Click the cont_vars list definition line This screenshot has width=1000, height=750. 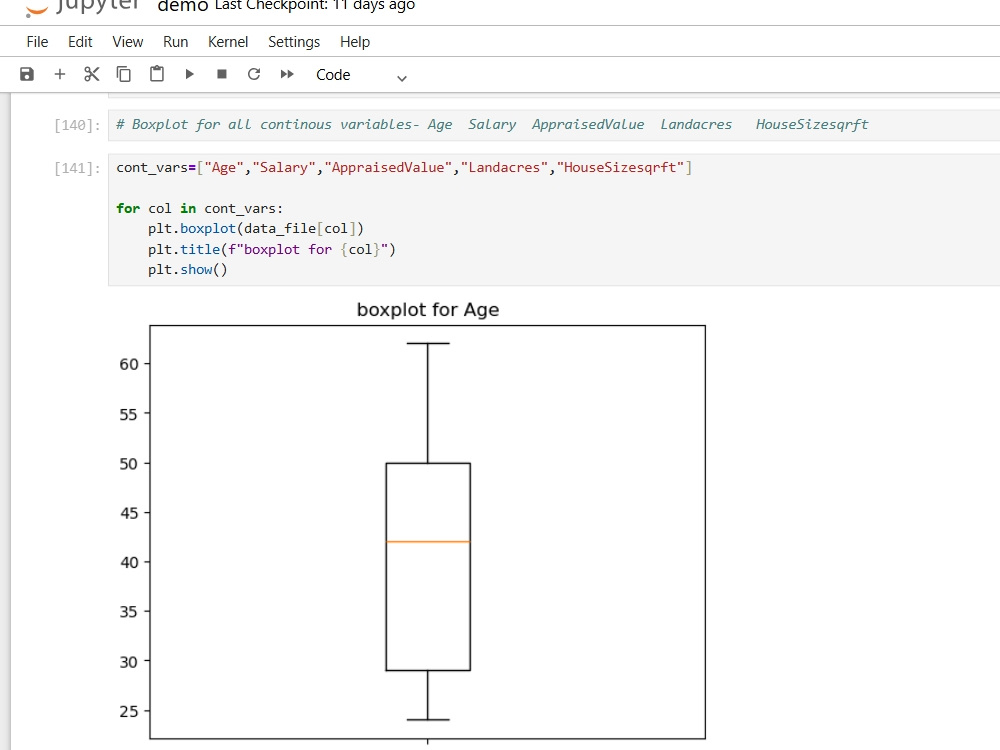(404, 168)
